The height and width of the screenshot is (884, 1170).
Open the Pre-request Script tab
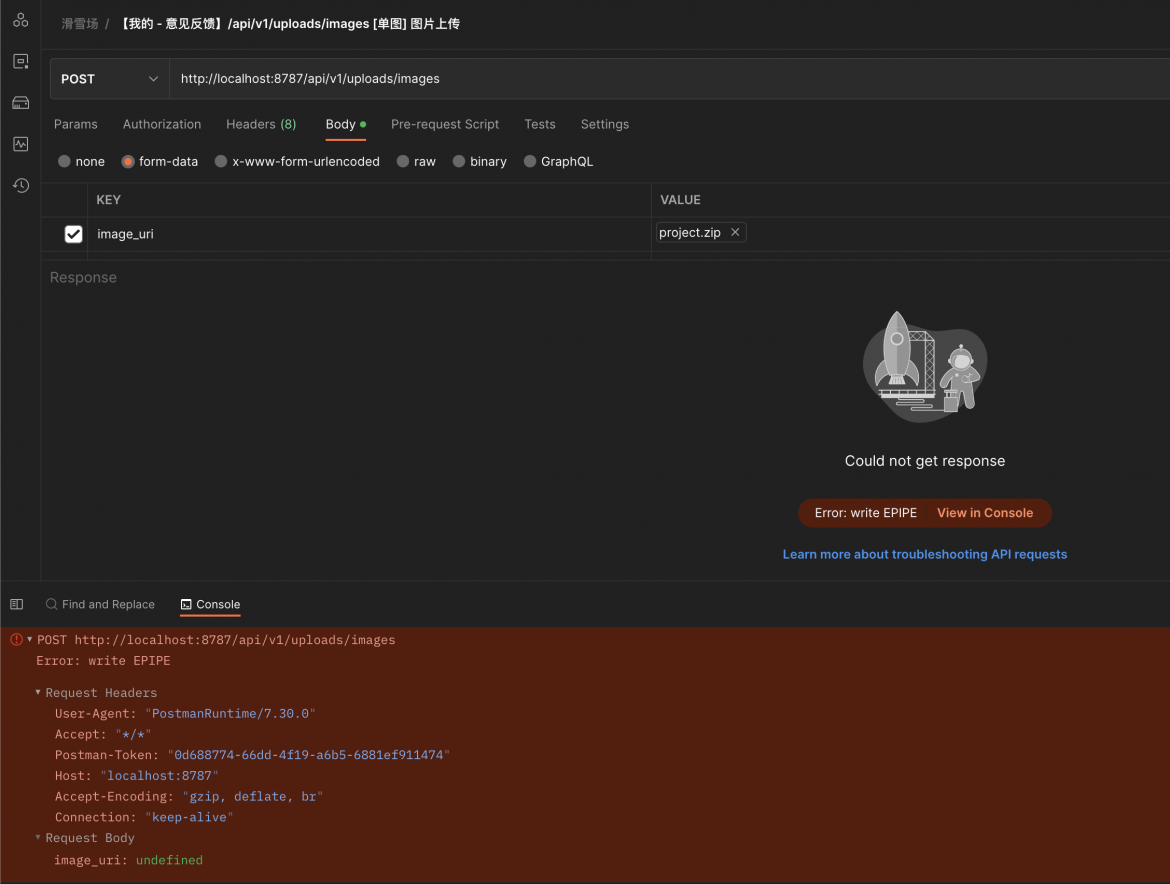445,124
